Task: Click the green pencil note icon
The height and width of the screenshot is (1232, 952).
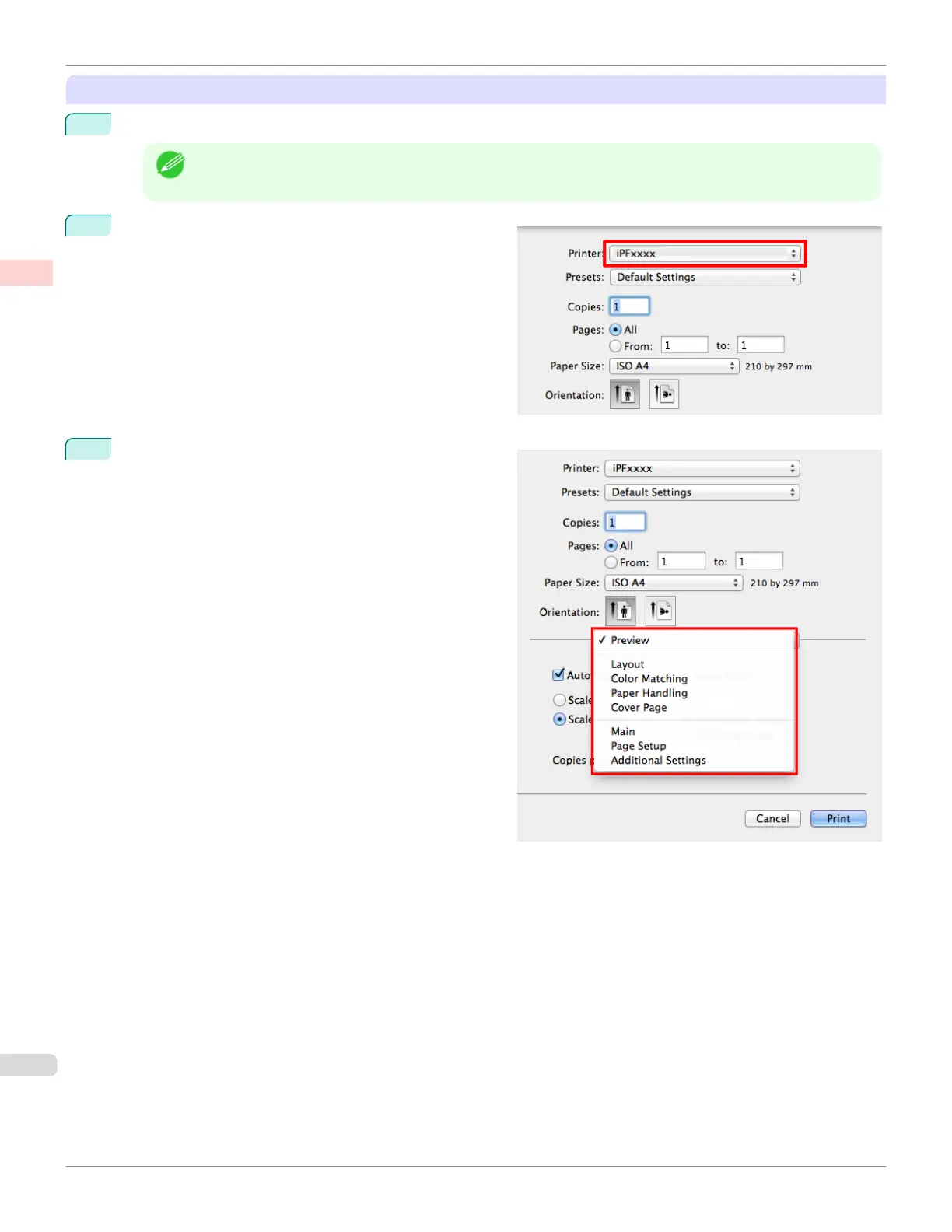Action: 170,165
